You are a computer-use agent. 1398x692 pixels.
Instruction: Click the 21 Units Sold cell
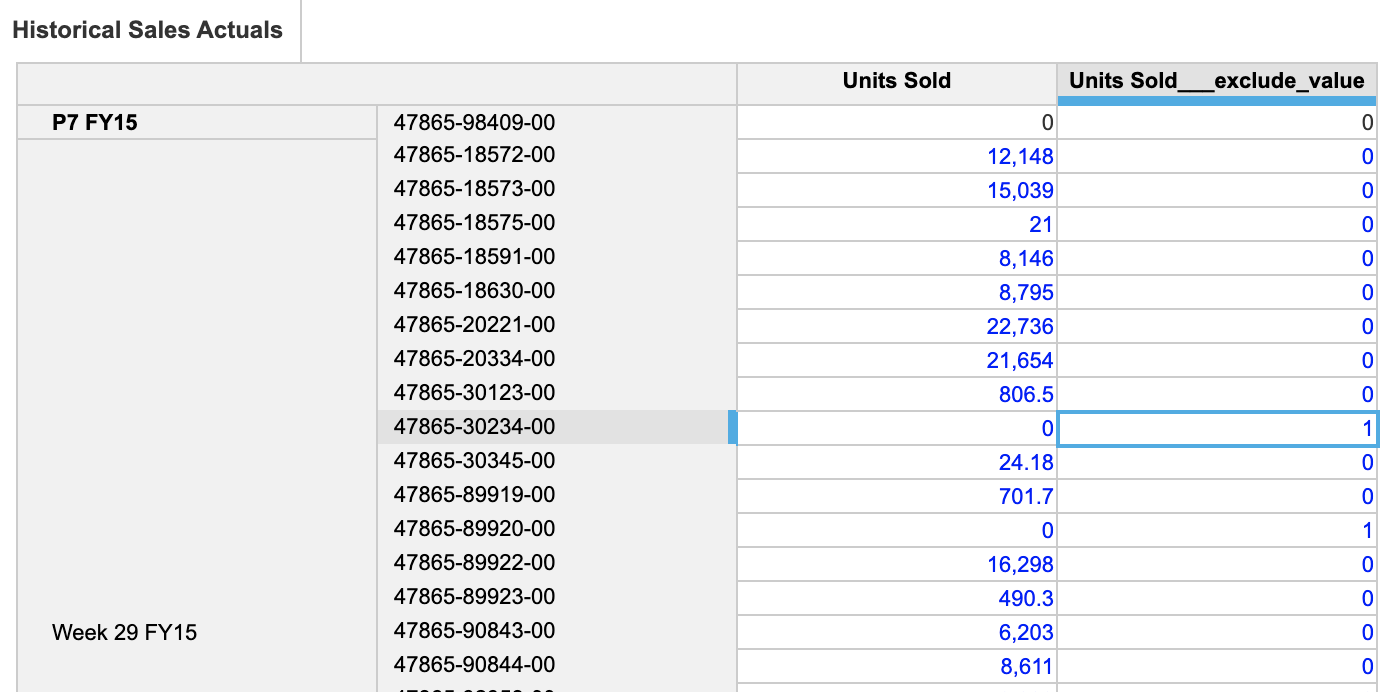(897, 224)
